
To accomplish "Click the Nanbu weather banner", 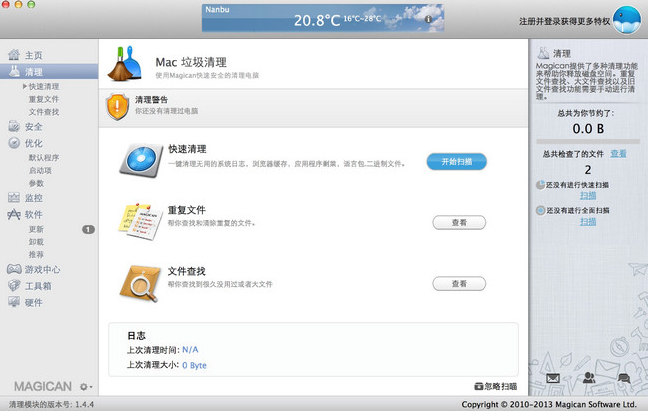I will (323, 18).
